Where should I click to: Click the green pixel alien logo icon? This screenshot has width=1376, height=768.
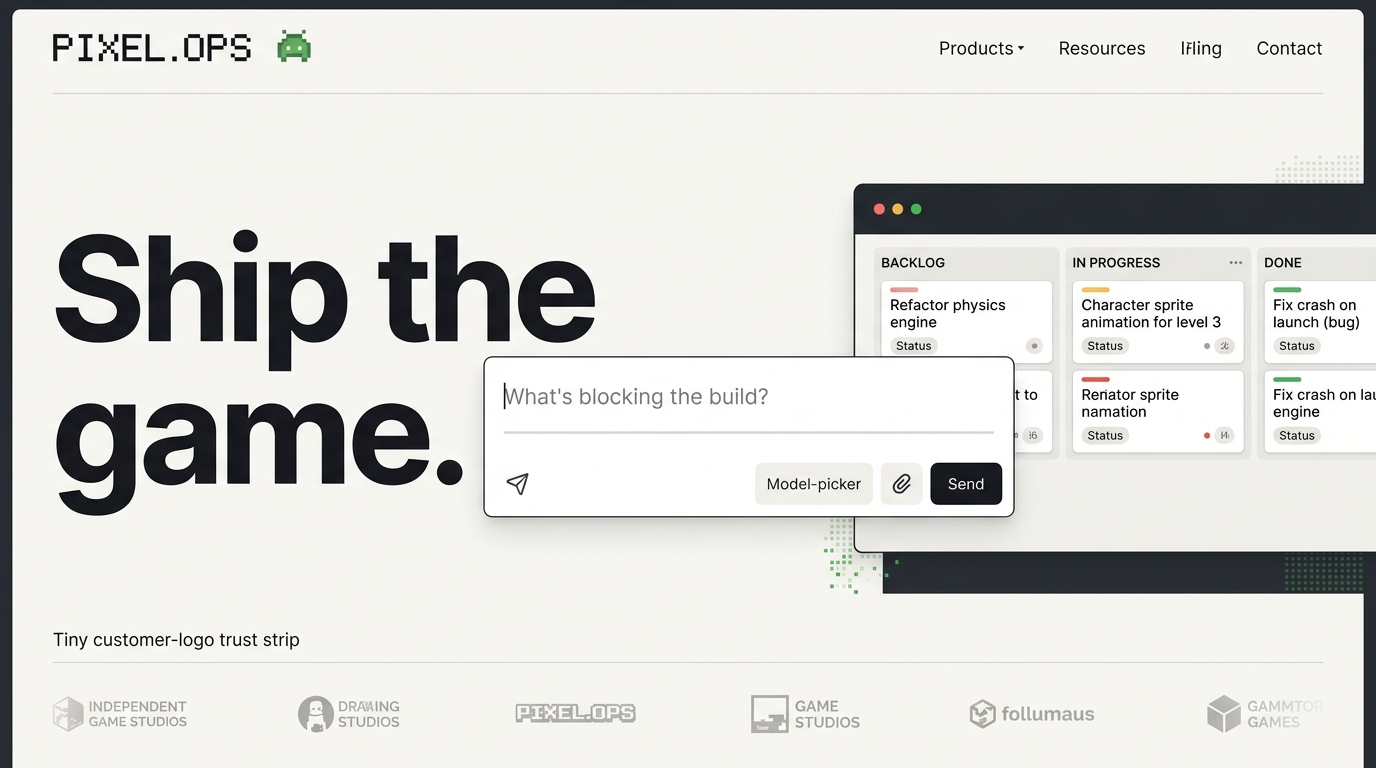pos(294,47)
